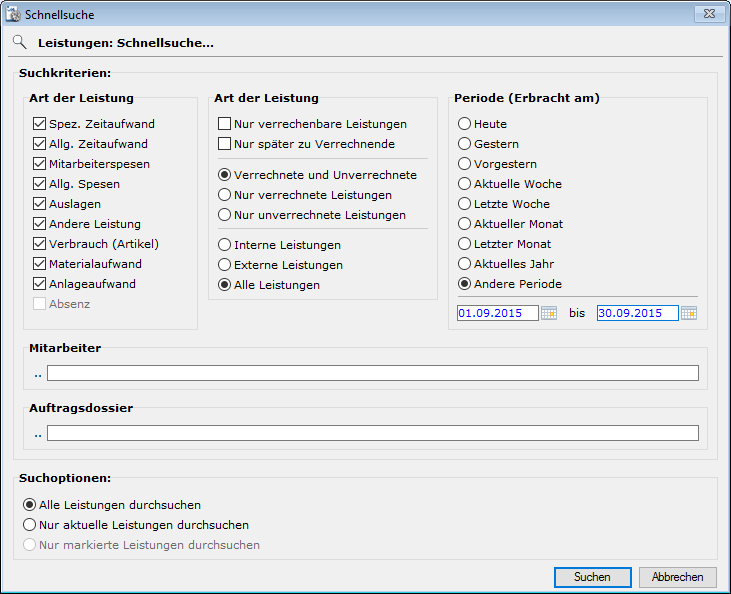Click the magnifier icon beside Leistungen: Schnellsuche
Image resolution: width=731 pixels, height=594 pixels.
(x=19, y=43)
